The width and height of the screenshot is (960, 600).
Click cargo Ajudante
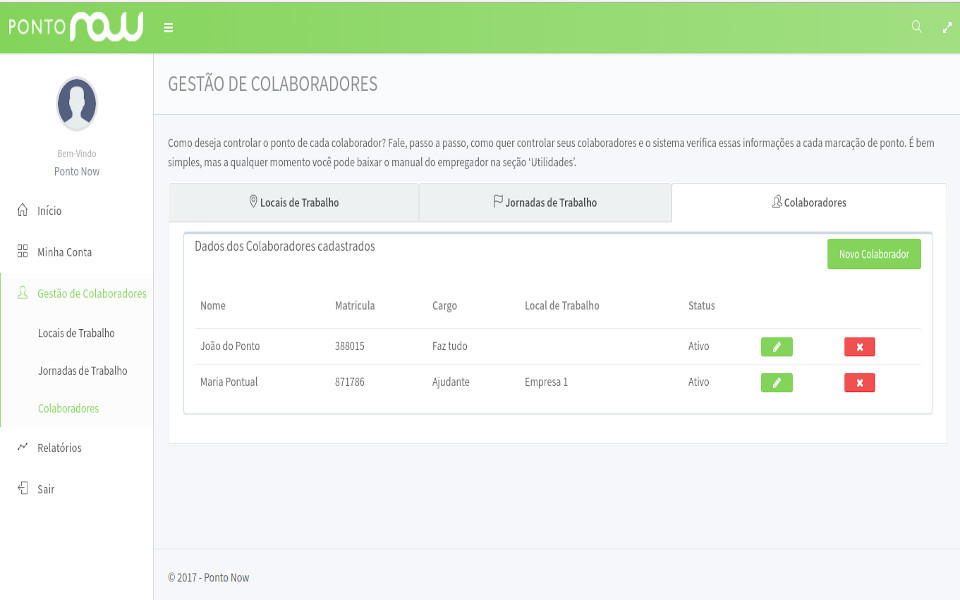coord(451,382)
